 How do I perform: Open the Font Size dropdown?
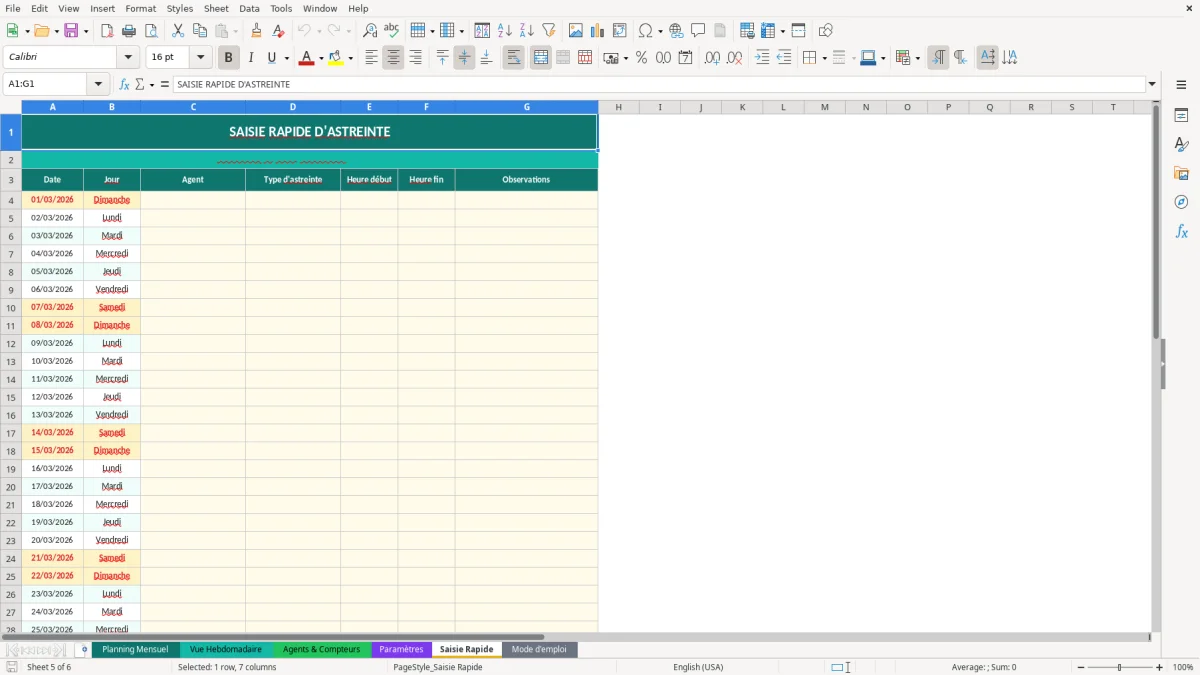coord(200,58)
